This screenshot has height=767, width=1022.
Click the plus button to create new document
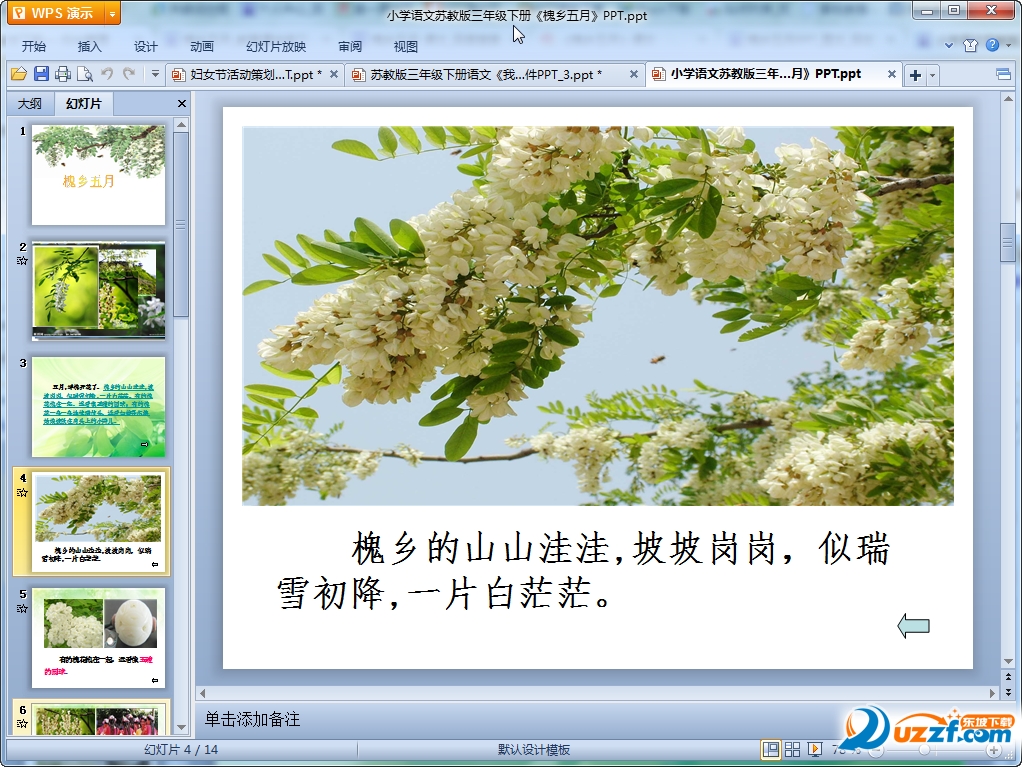pos(915,75)
